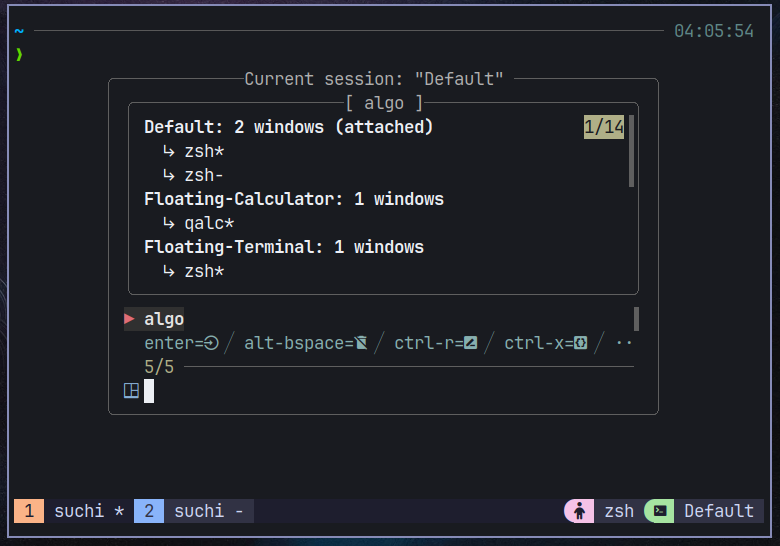Click the '[ algo ]' preview title

[384, 103]
